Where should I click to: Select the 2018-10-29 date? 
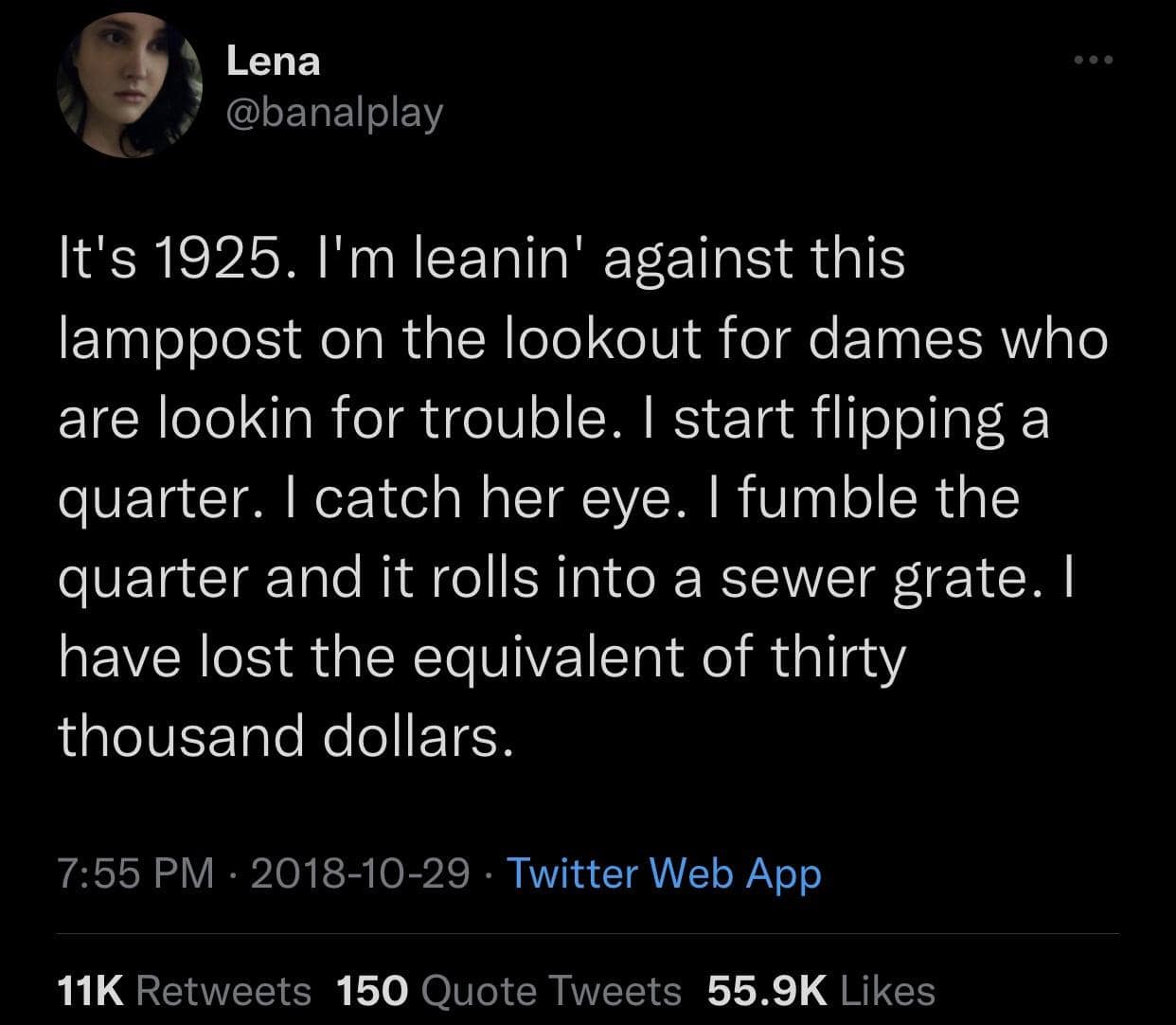pyautogui.click(x=360, y=872)
